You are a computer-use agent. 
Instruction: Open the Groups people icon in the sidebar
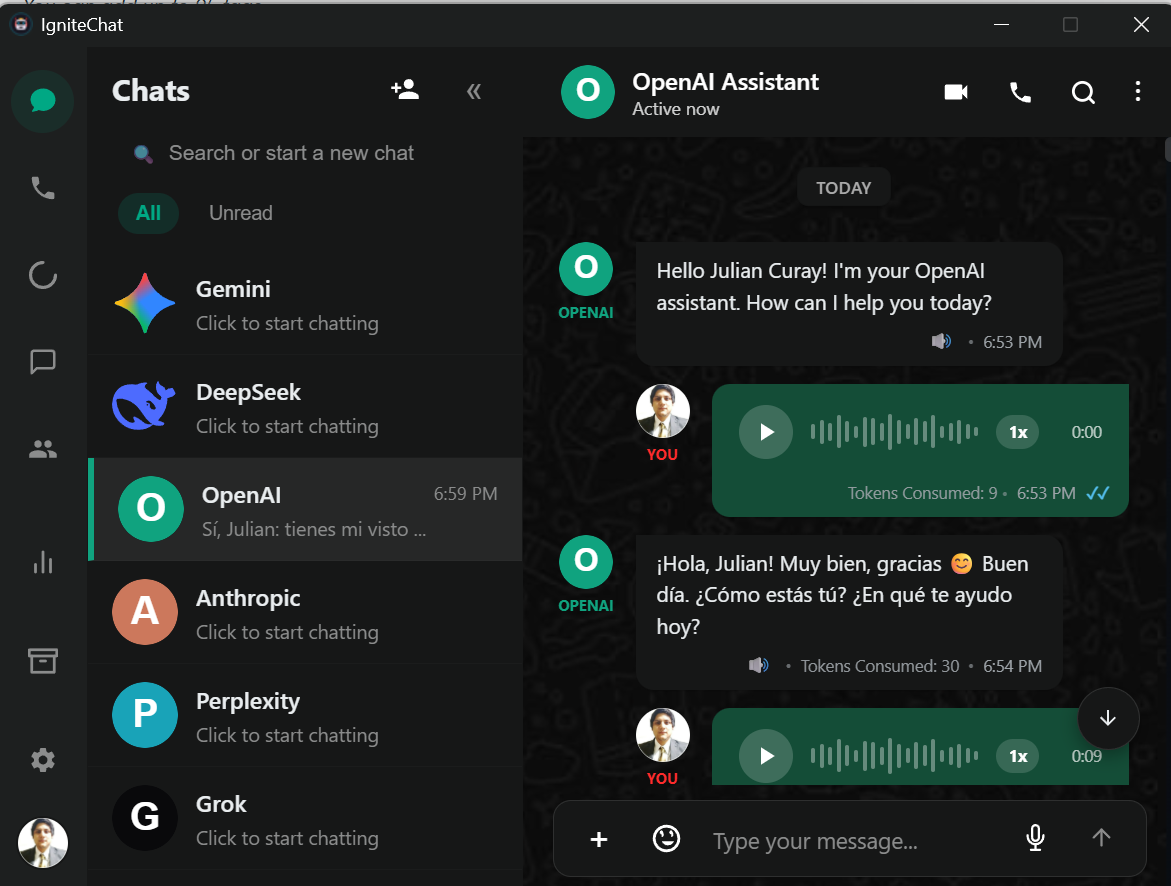coord(43,449)
